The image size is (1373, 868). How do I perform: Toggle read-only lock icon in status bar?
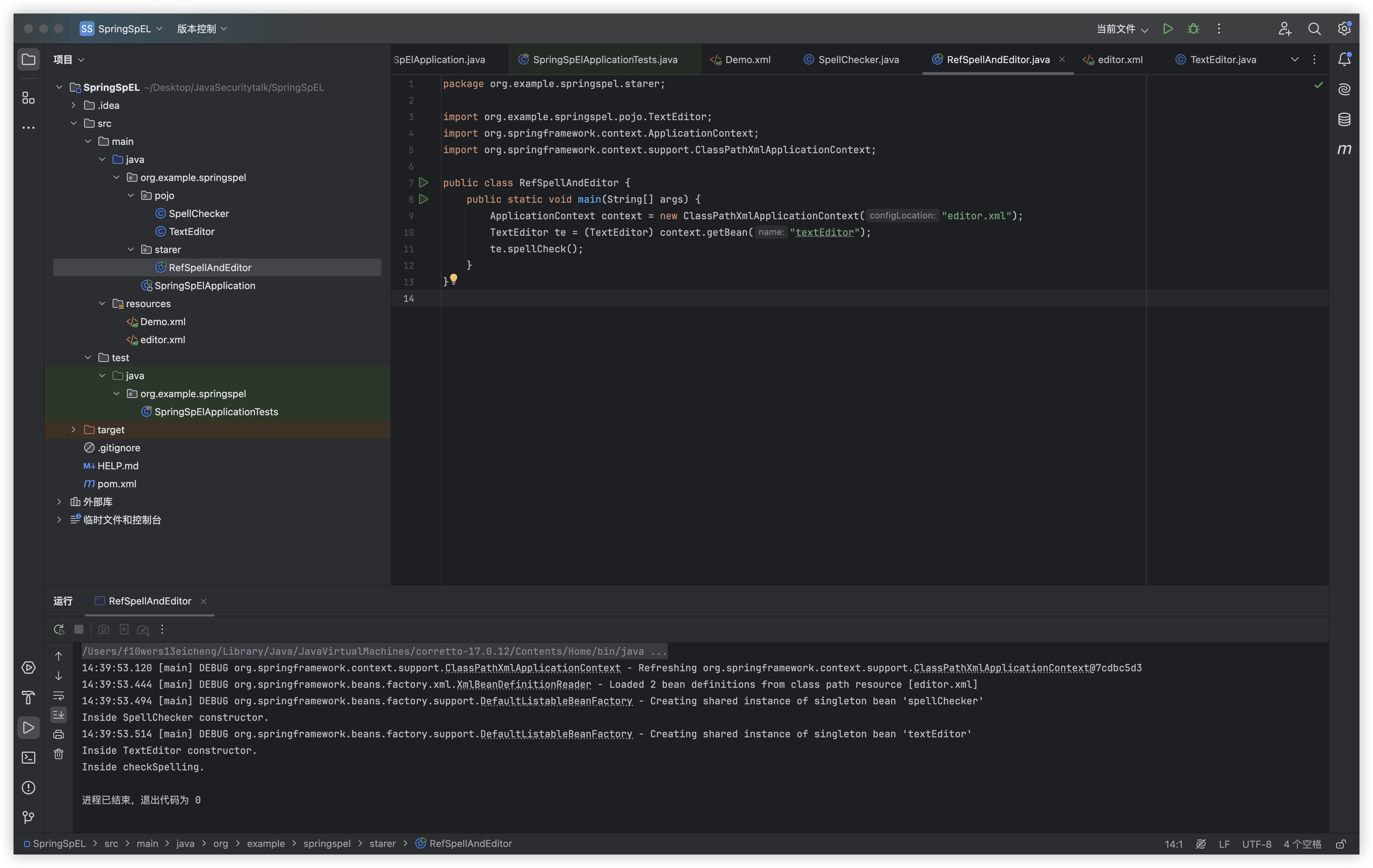tap(1341, 844)
